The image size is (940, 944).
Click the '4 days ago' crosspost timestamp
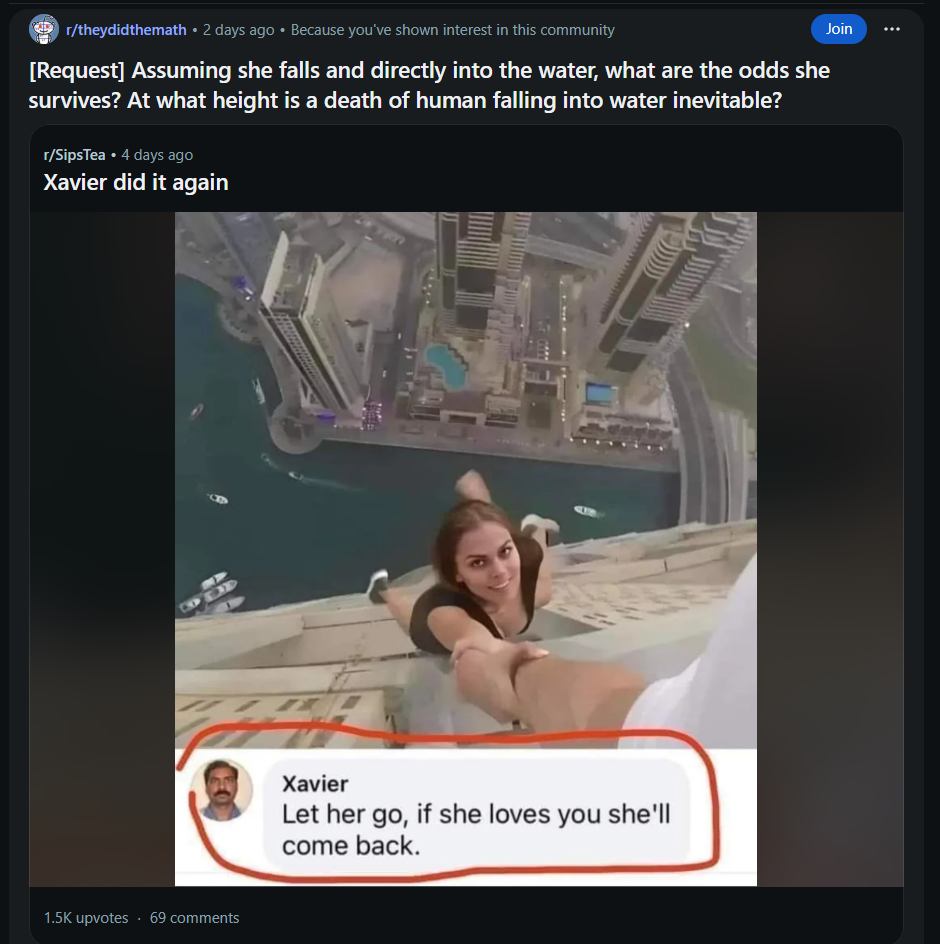point(157,155)
